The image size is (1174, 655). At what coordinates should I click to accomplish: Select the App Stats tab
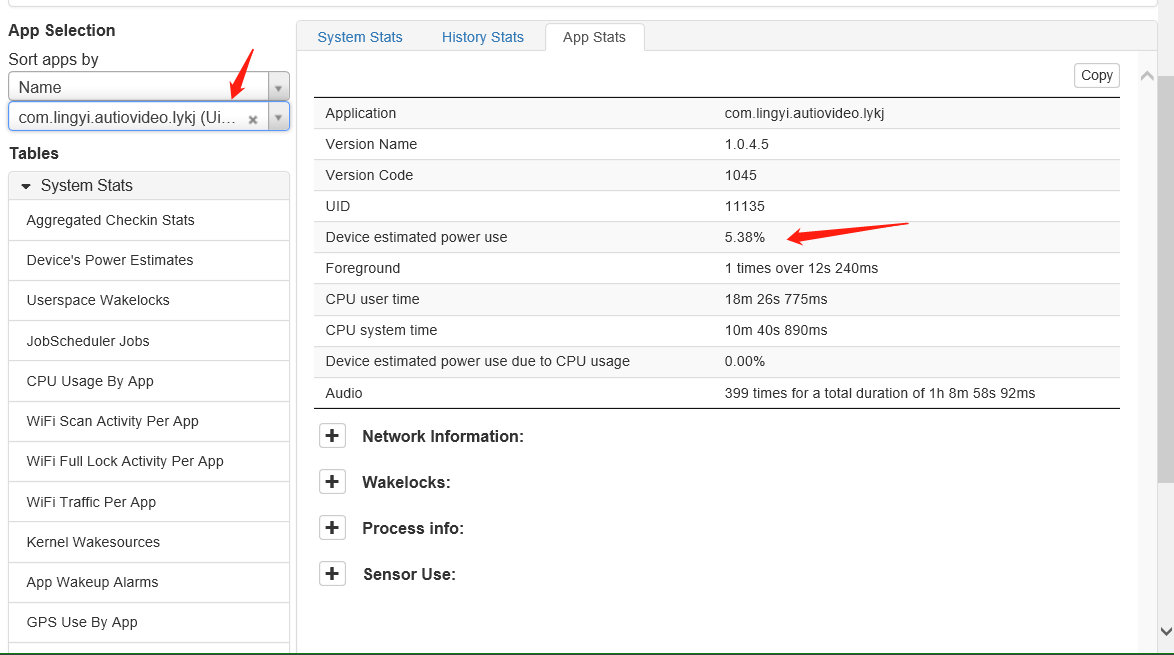pyautogui.click(x=594, y=37)
